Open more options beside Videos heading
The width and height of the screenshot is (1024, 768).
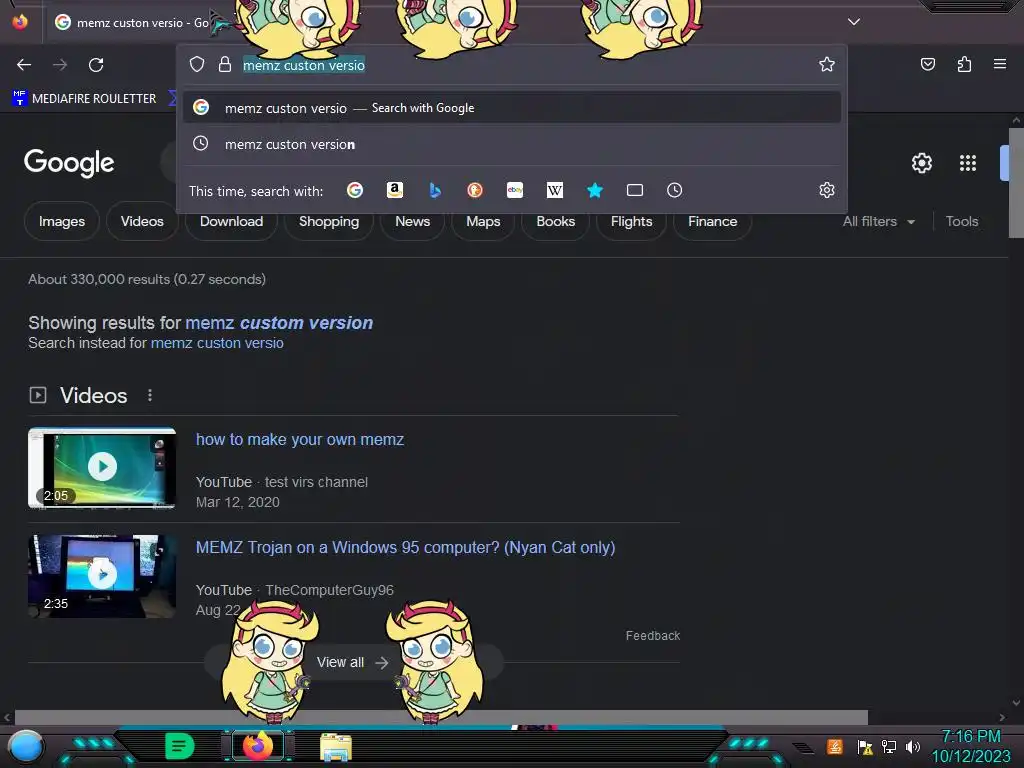click(150, 395)
